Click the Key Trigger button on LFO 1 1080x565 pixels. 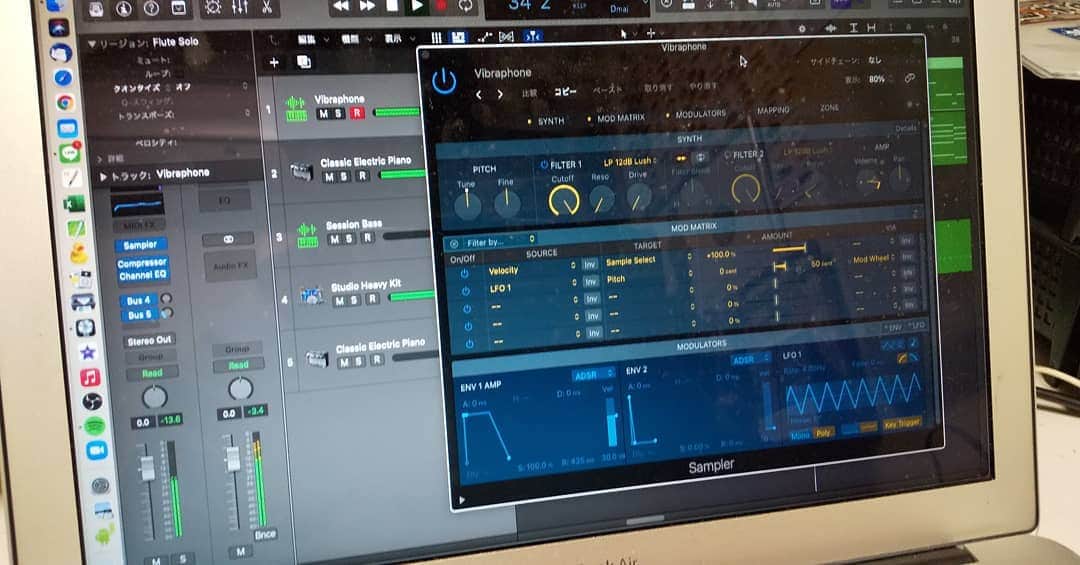click(x=902, y=423)
